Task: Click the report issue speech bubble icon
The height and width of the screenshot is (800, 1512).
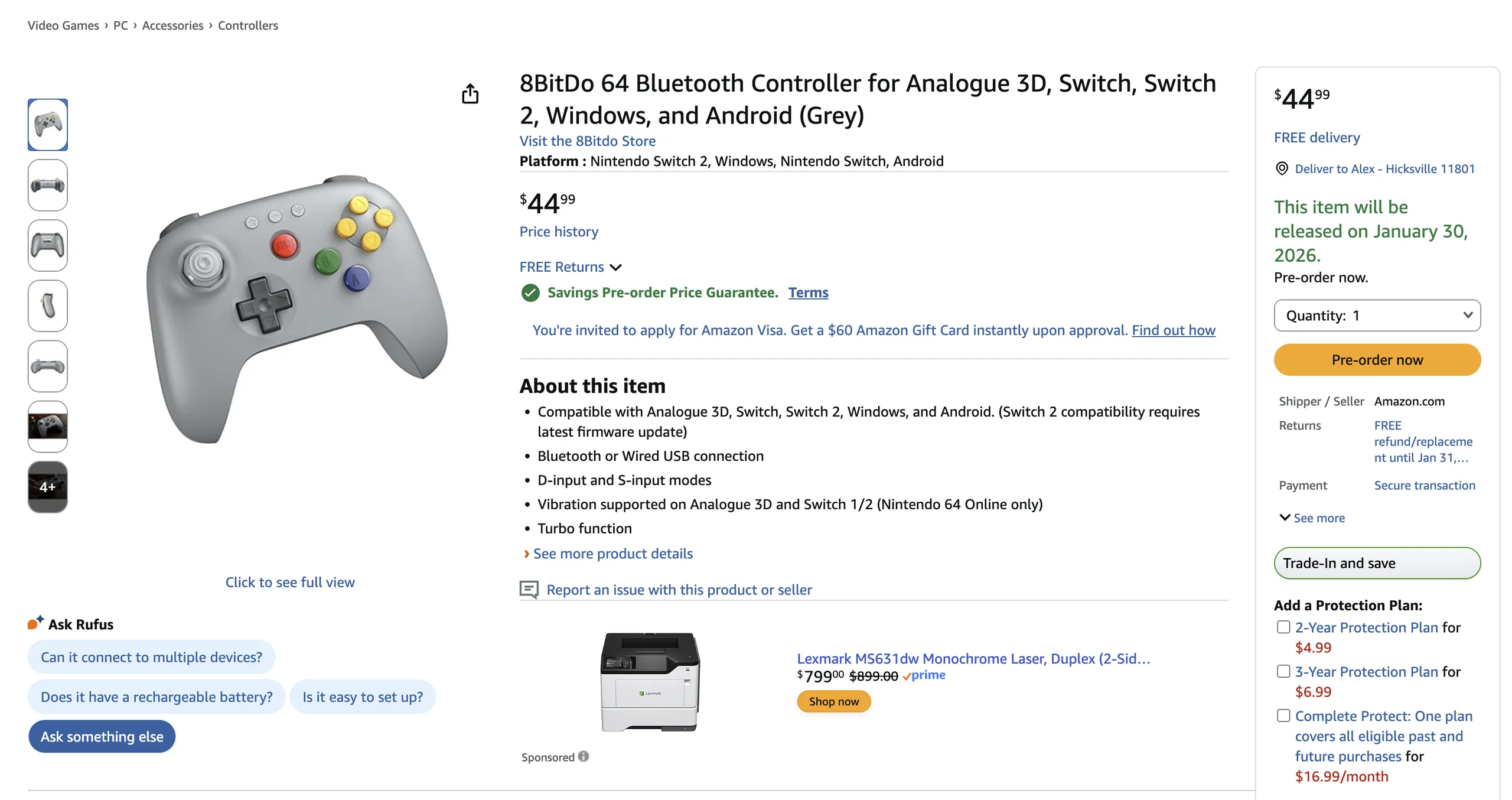Action: [529, 589]
